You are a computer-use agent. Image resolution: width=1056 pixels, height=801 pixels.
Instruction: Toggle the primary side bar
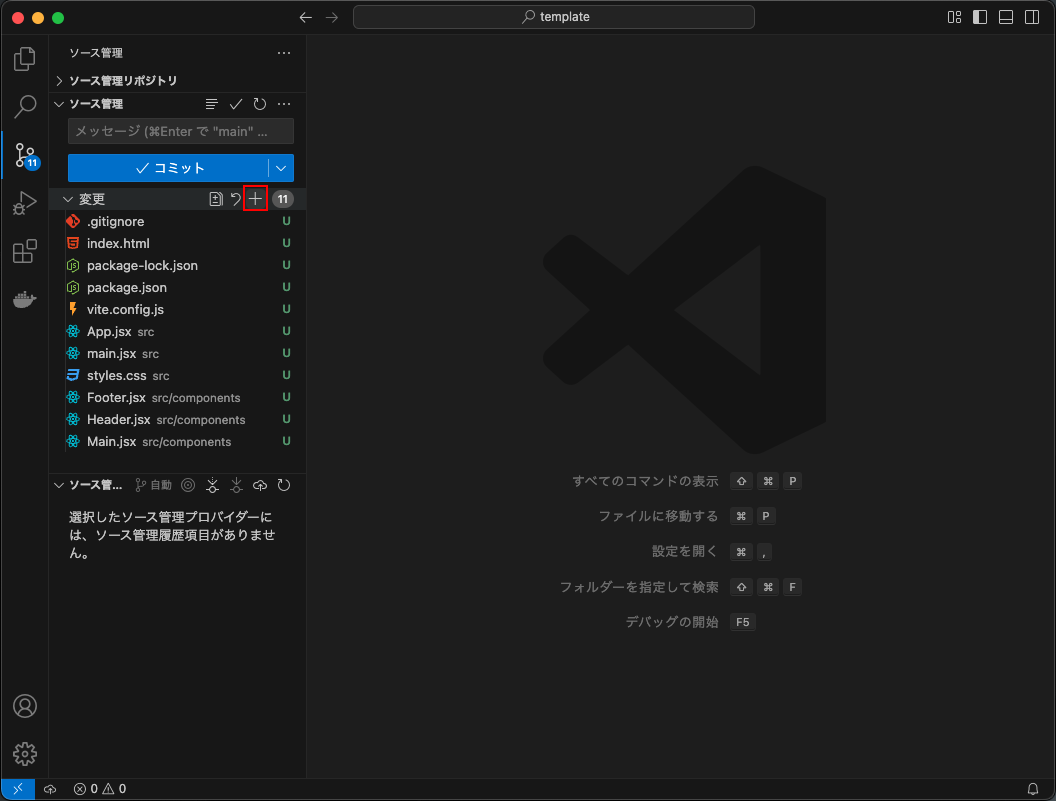980,18
